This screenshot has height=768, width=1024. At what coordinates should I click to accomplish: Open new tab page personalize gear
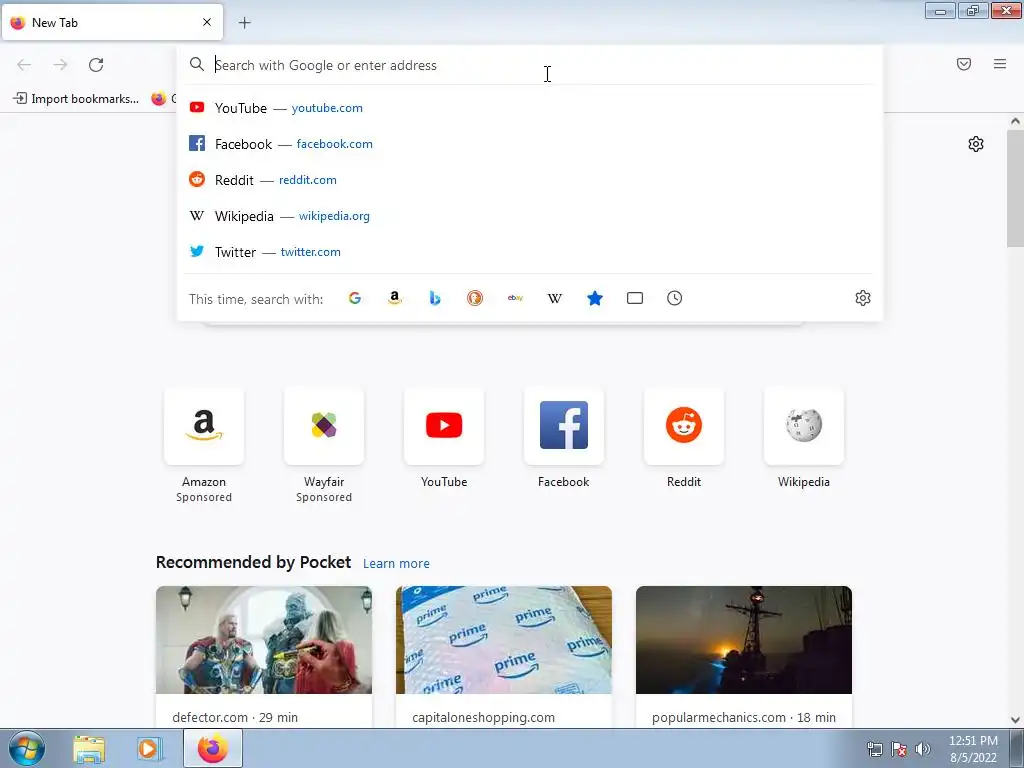point(976,144)
